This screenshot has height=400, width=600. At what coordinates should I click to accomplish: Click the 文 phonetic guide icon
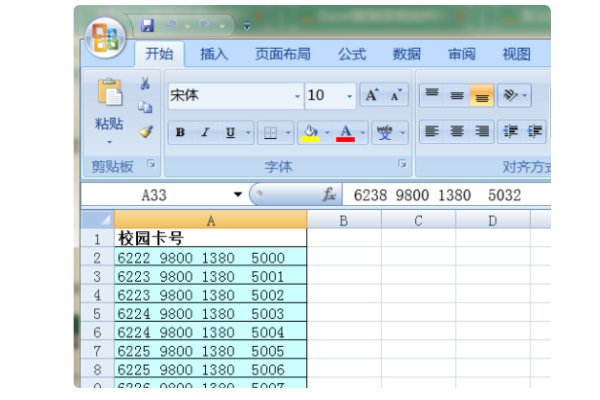(x=385, y=132)
